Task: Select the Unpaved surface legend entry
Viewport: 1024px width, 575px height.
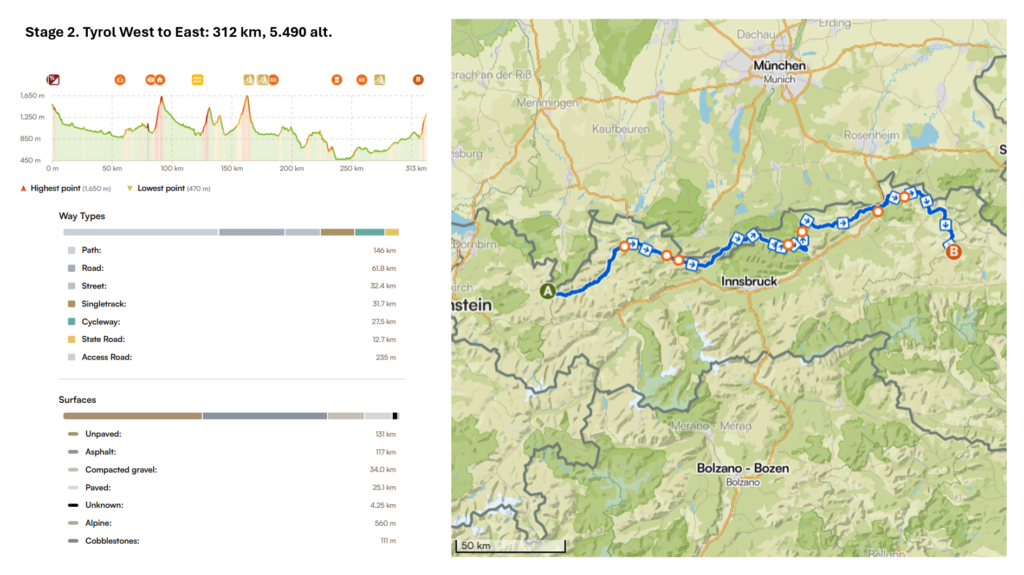Action: [x=100, y=434]
